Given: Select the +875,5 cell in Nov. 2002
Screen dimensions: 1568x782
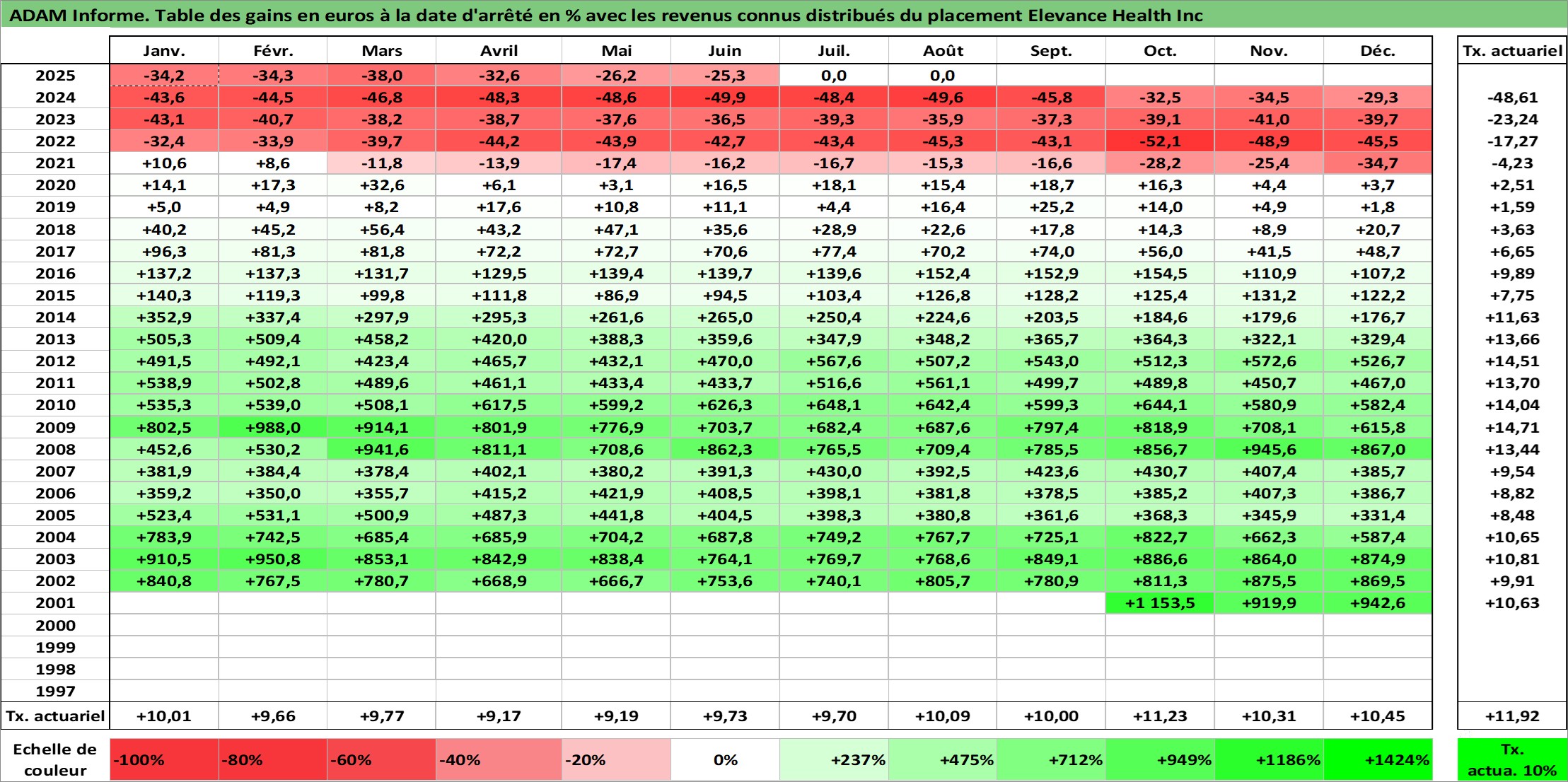Looking at the screenshot, I should pyautogui.click(x=1269, y=581).
